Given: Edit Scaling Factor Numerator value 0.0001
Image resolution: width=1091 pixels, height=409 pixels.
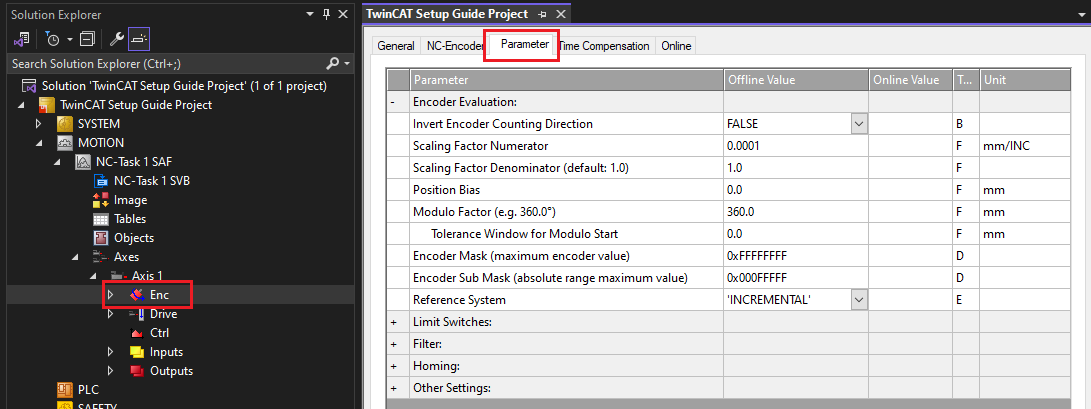Looking at the screenshot, I should pos(796,146).
